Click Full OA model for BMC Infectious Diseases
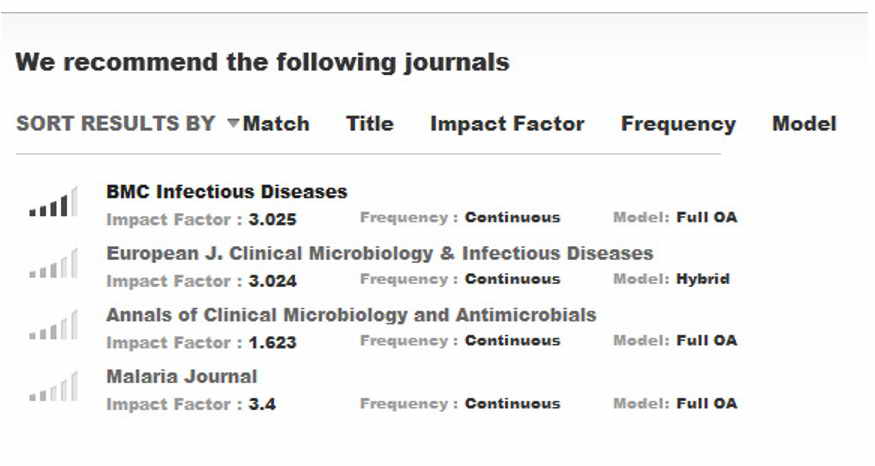This screenshot has width=875, height=466. pyautogui.click(x=706, y=217)
